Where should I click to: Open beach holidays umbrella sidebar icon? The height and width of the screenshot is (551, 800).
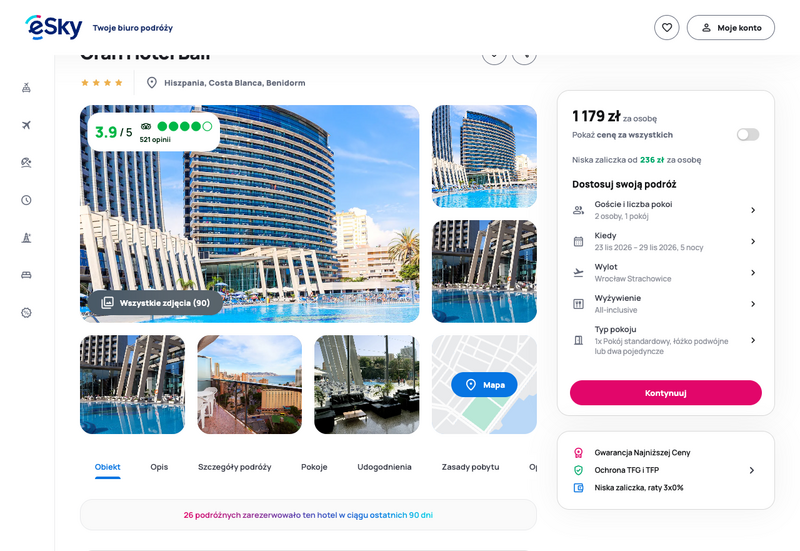tap(27, 163)
